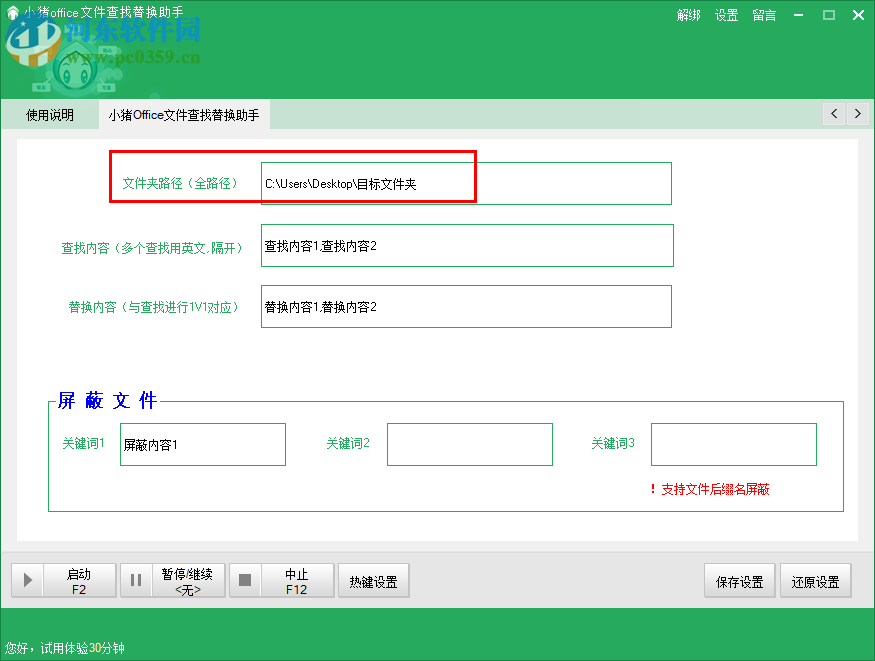Viewport: 875px width, 661px height.
Task: Click 中止 F12 to abort the task
Action: tap(297, 580)
